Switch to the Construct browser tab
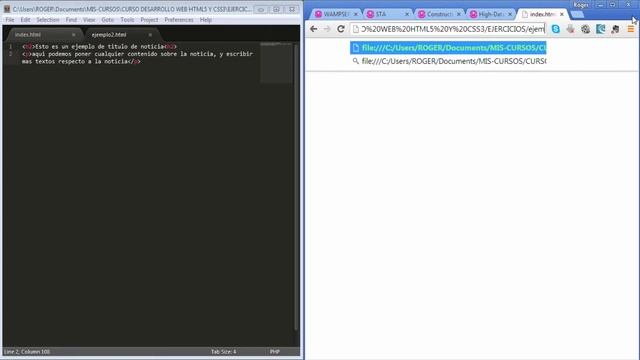 coord(438,14)
